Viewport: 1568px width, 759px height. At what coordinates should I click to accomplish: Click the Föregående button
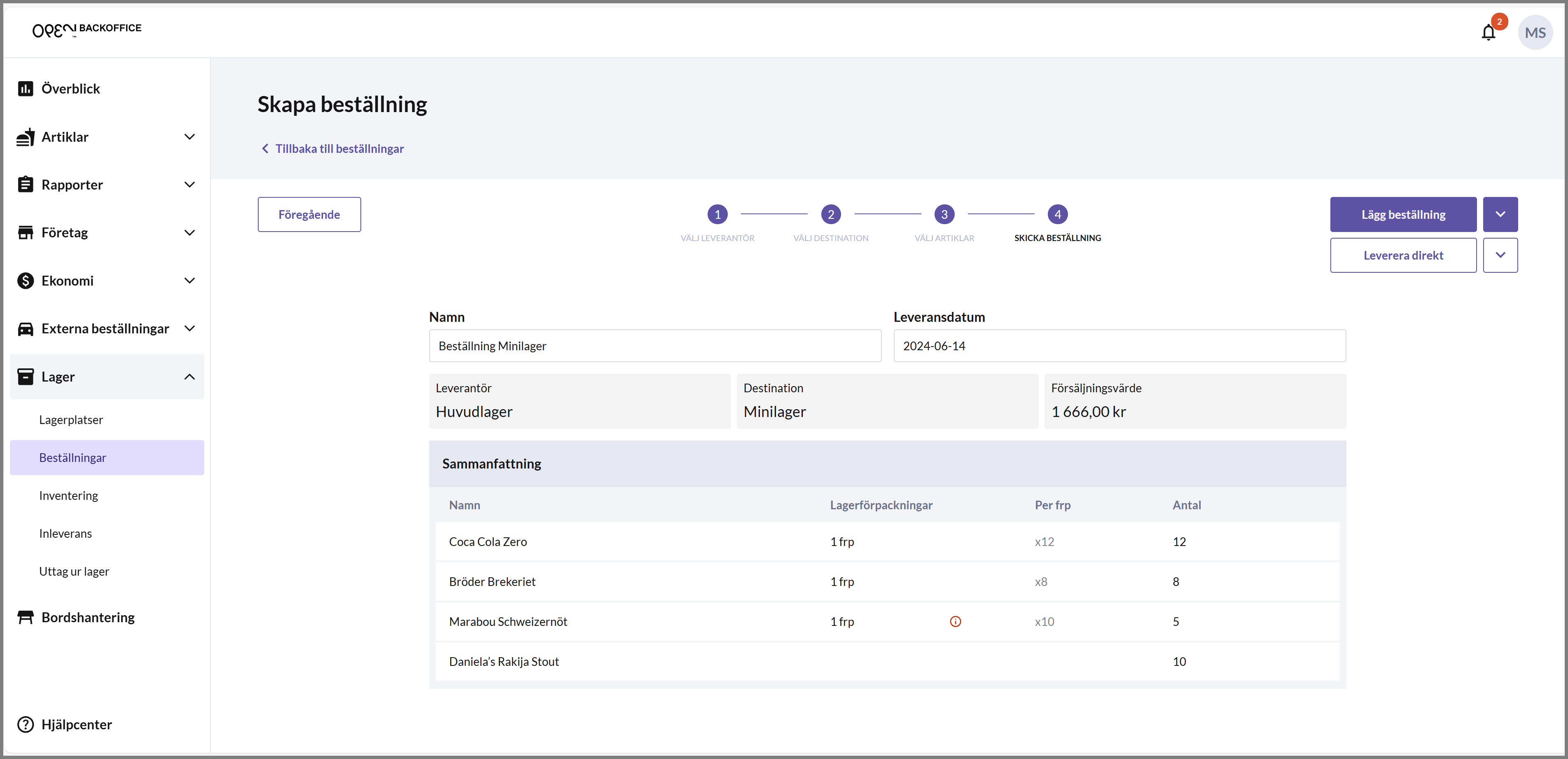click(309, 214)
